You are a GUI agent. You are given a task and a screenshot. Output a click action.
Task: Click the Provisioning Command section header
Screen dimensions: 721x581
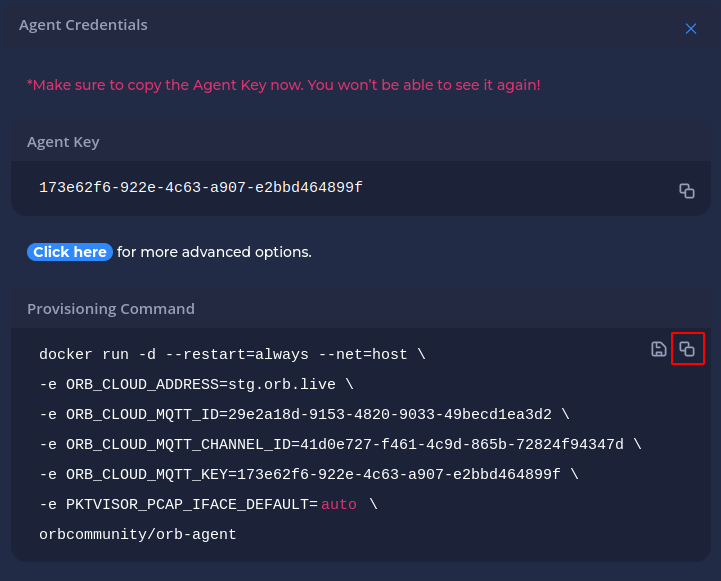point(111,309)
